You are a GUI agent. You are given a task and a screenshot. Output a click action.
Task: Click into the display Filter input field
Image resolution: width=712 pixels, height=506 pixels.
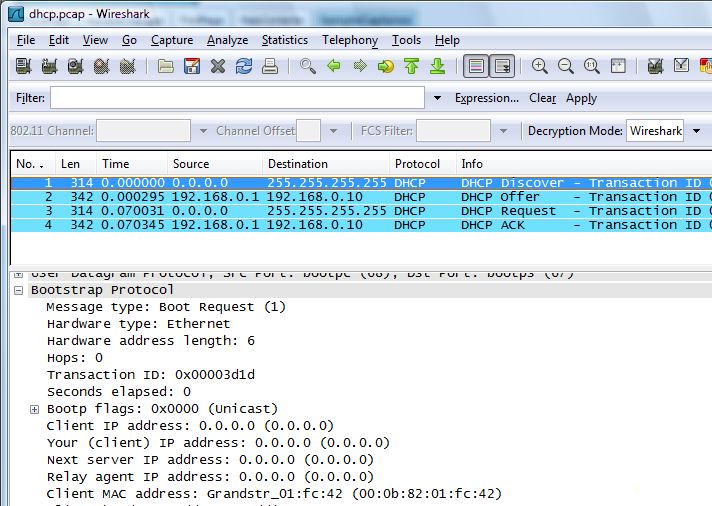point(237,98)
